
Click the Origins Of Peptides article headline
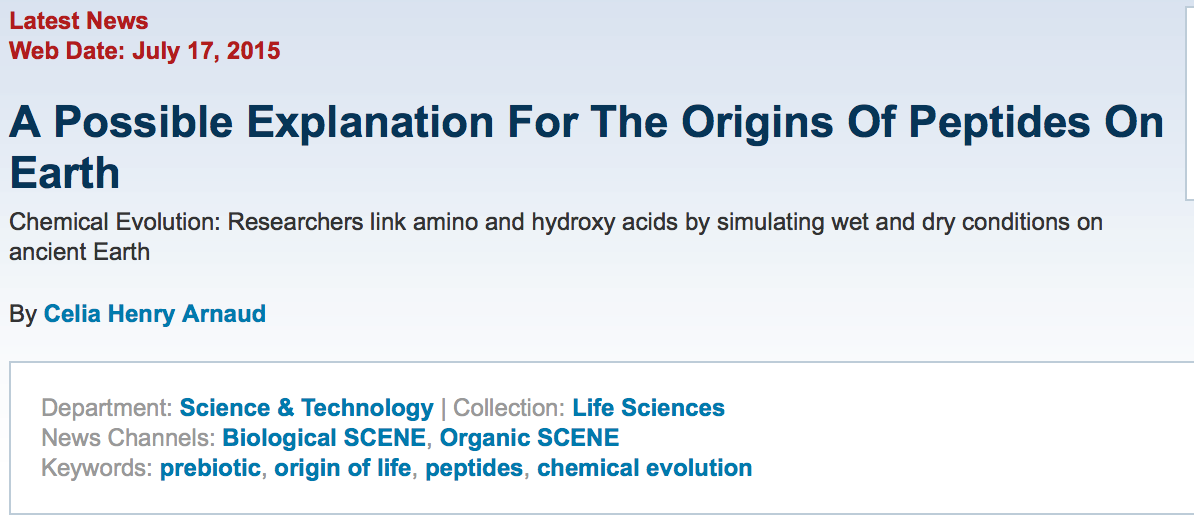[586, 146]
